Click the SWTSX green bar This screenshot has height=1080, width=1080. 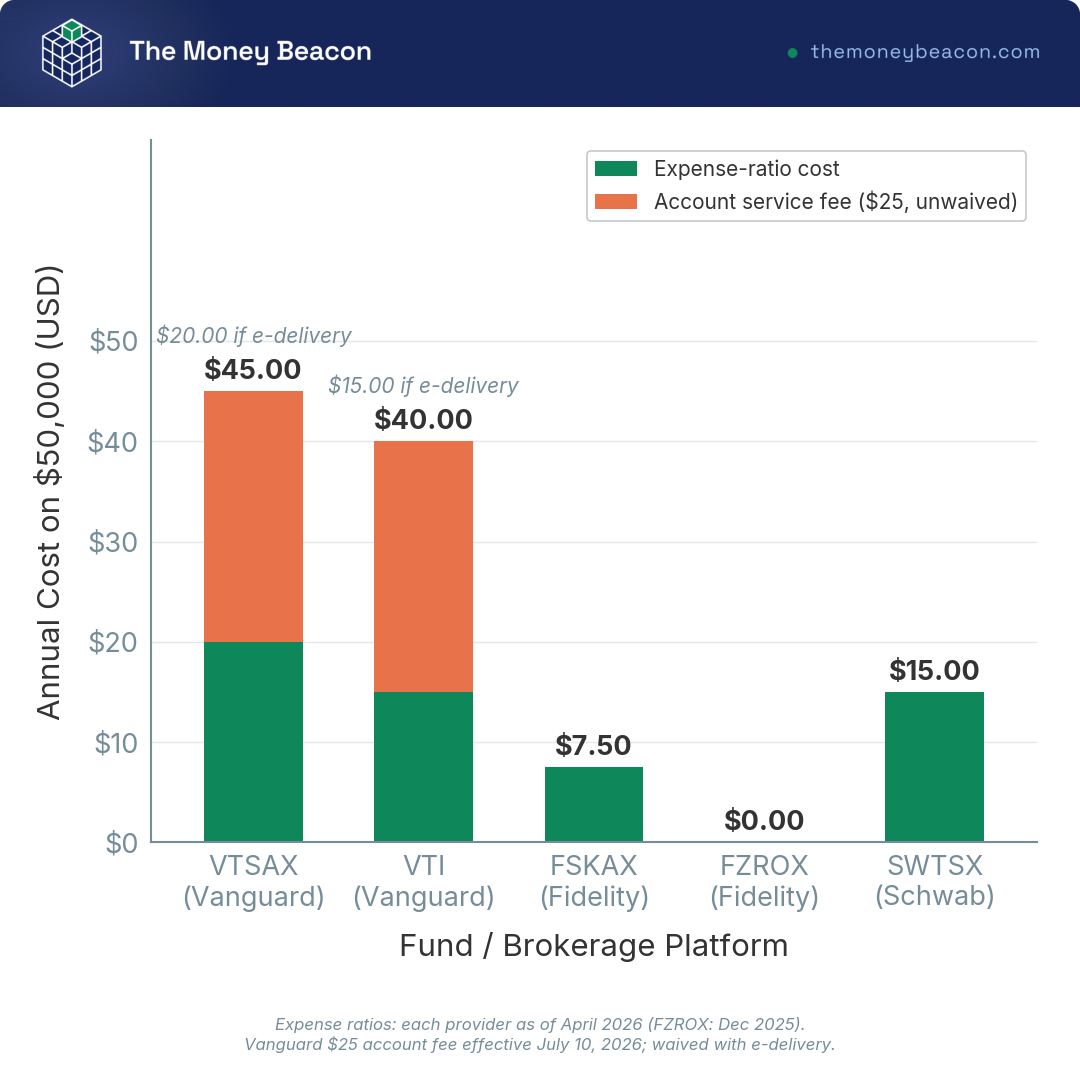[x=934, y=767]
